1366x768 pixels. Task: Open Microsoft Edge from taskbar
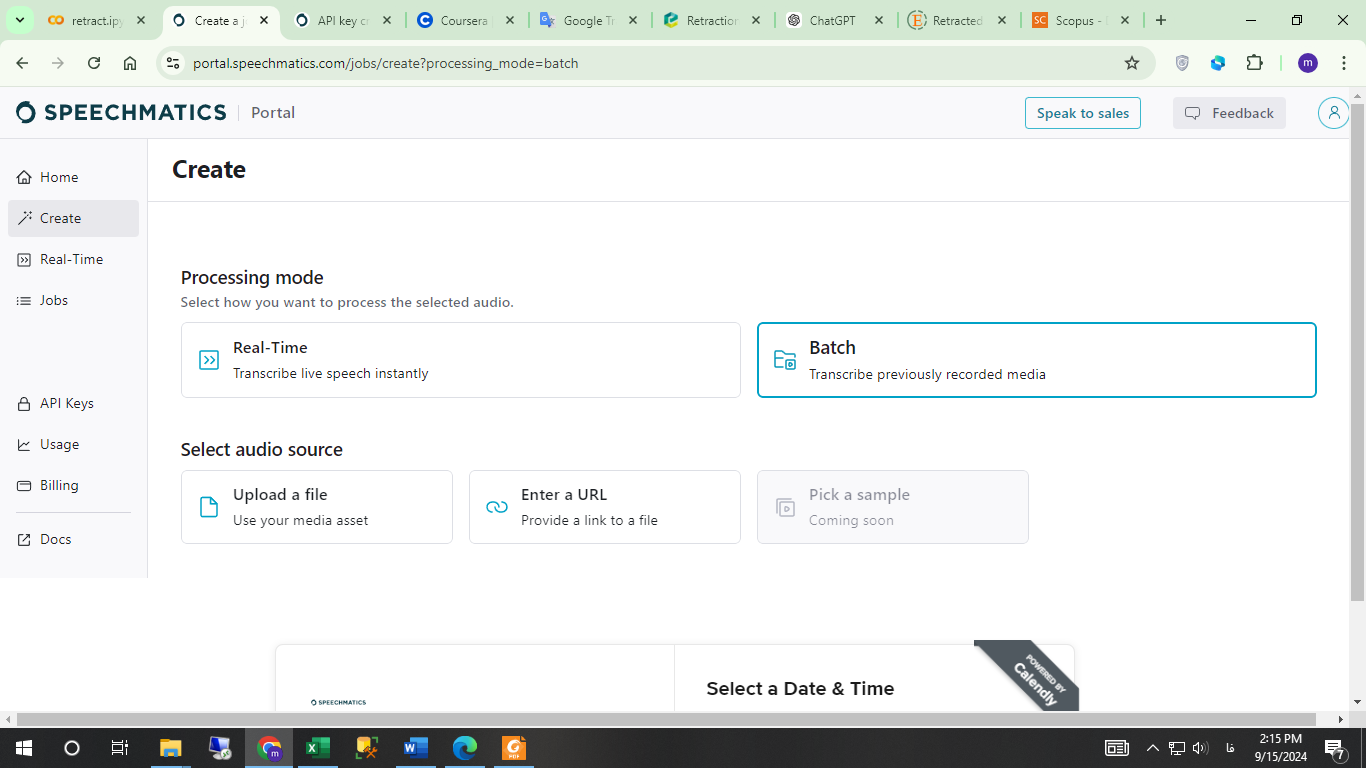[x=465, y=748]
